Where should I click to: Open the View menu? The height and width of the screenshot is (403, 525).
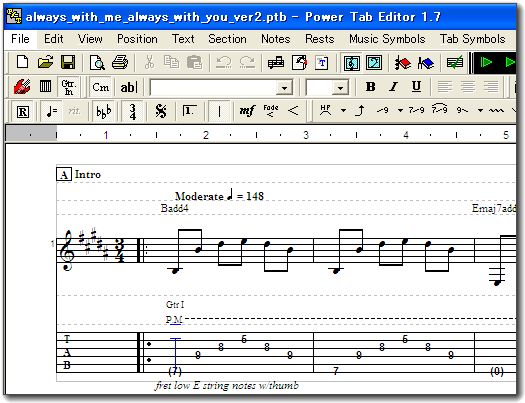click(90, 39)
